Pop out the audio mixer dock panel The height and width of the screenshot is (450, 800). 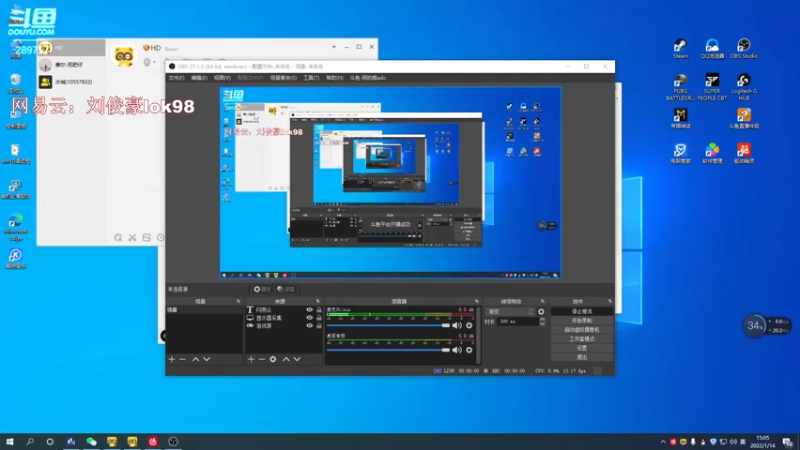click(x=477, y=302)
